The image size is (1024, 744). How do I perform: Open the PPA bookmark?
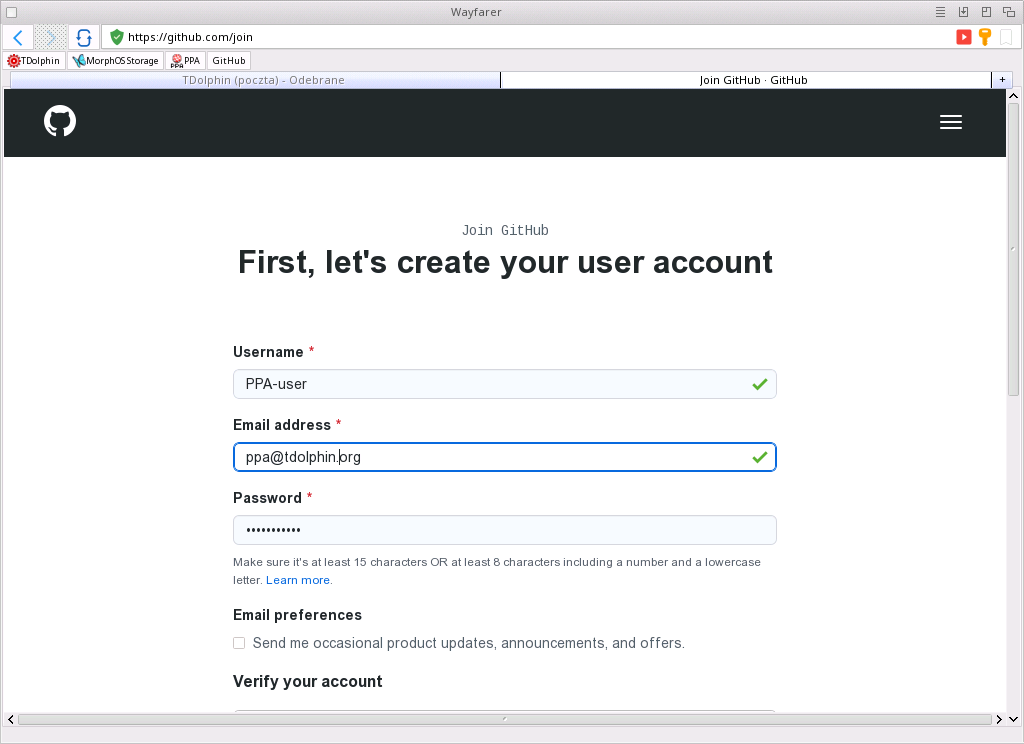[185, 61]
